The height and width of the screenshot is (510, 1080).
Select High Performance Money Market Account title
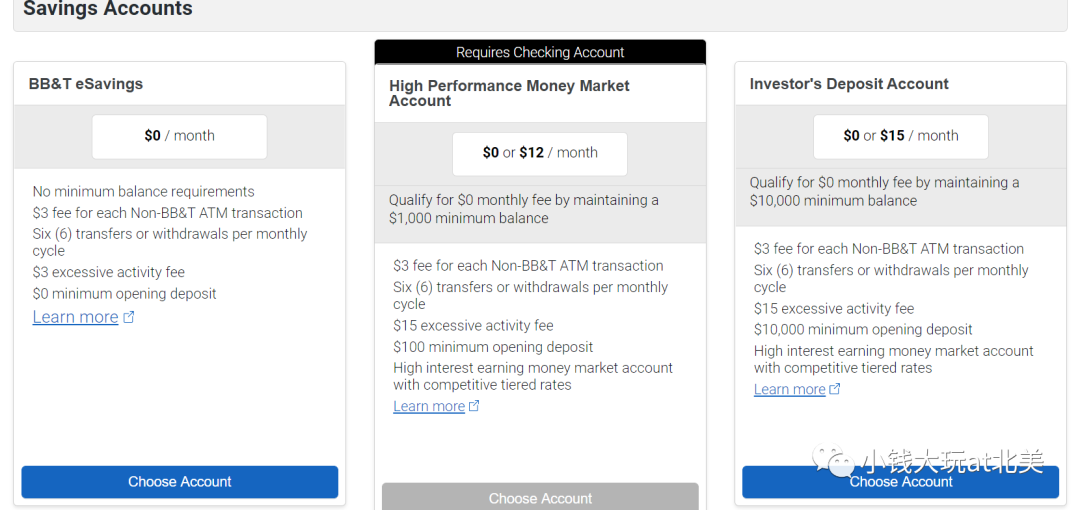click(509, 93)
